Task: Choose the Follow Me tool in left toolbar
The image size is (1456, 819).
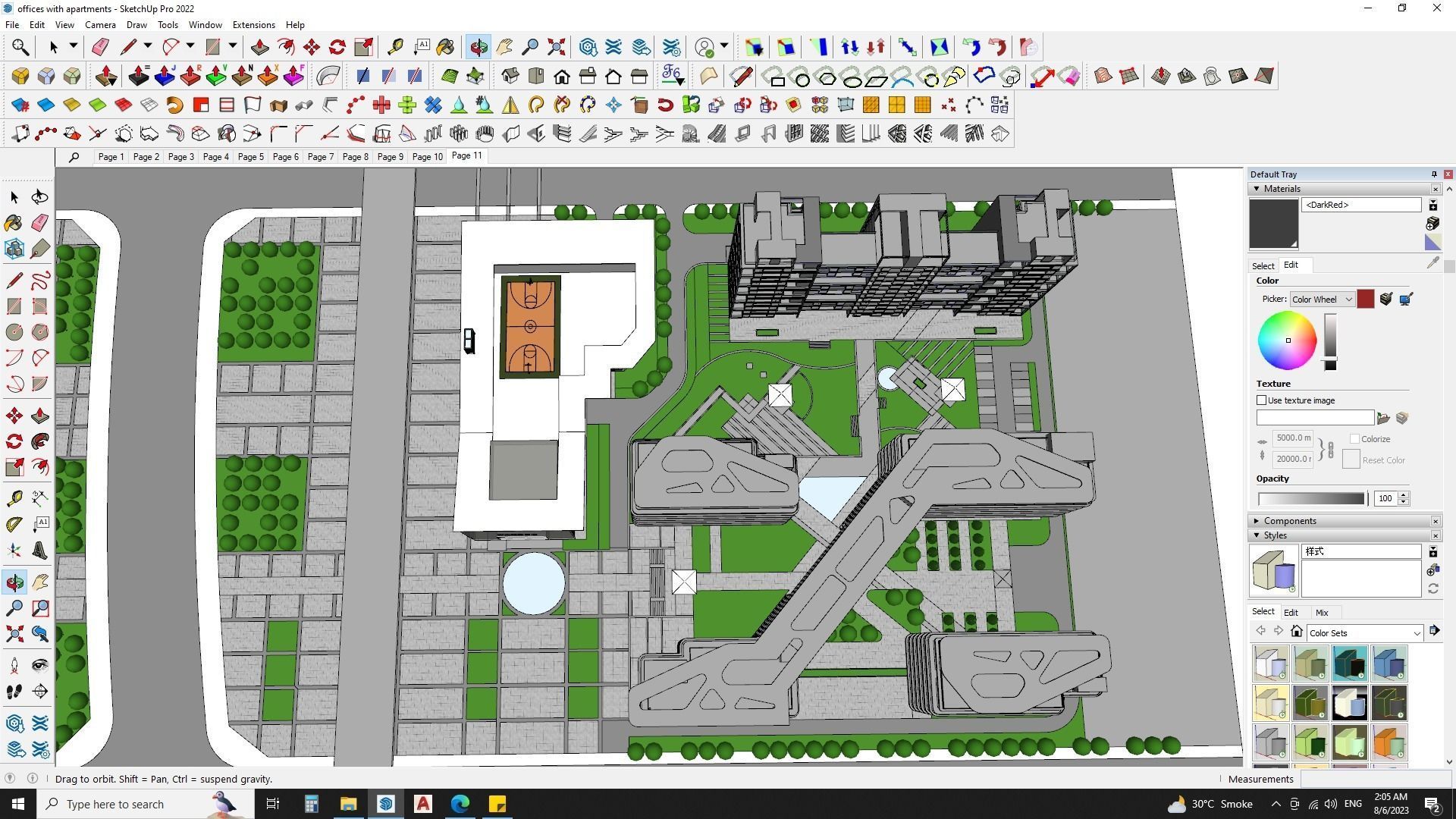Action: [40, 441]
